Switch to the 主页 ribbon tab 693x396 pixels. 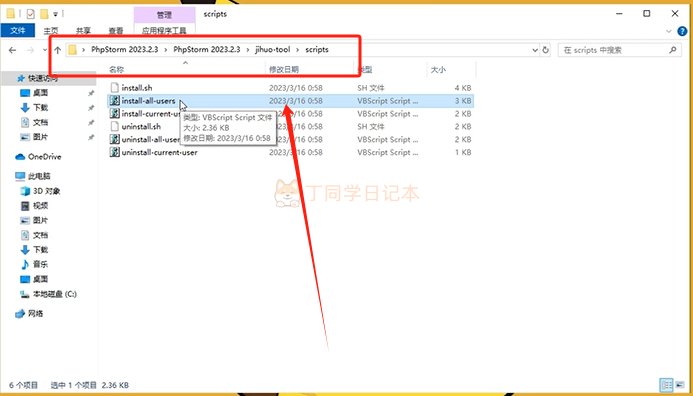click(51, 31)
